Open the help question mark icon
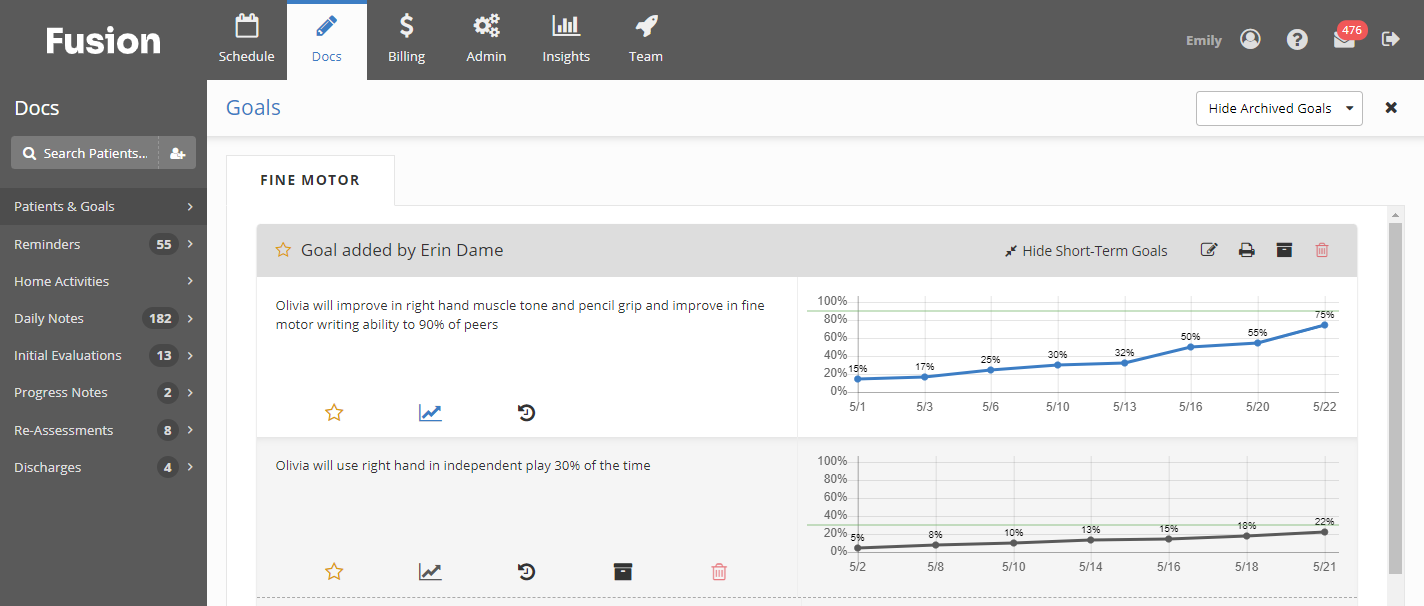This screenshot has height=606, width=1424. (x=1297, y=39)
